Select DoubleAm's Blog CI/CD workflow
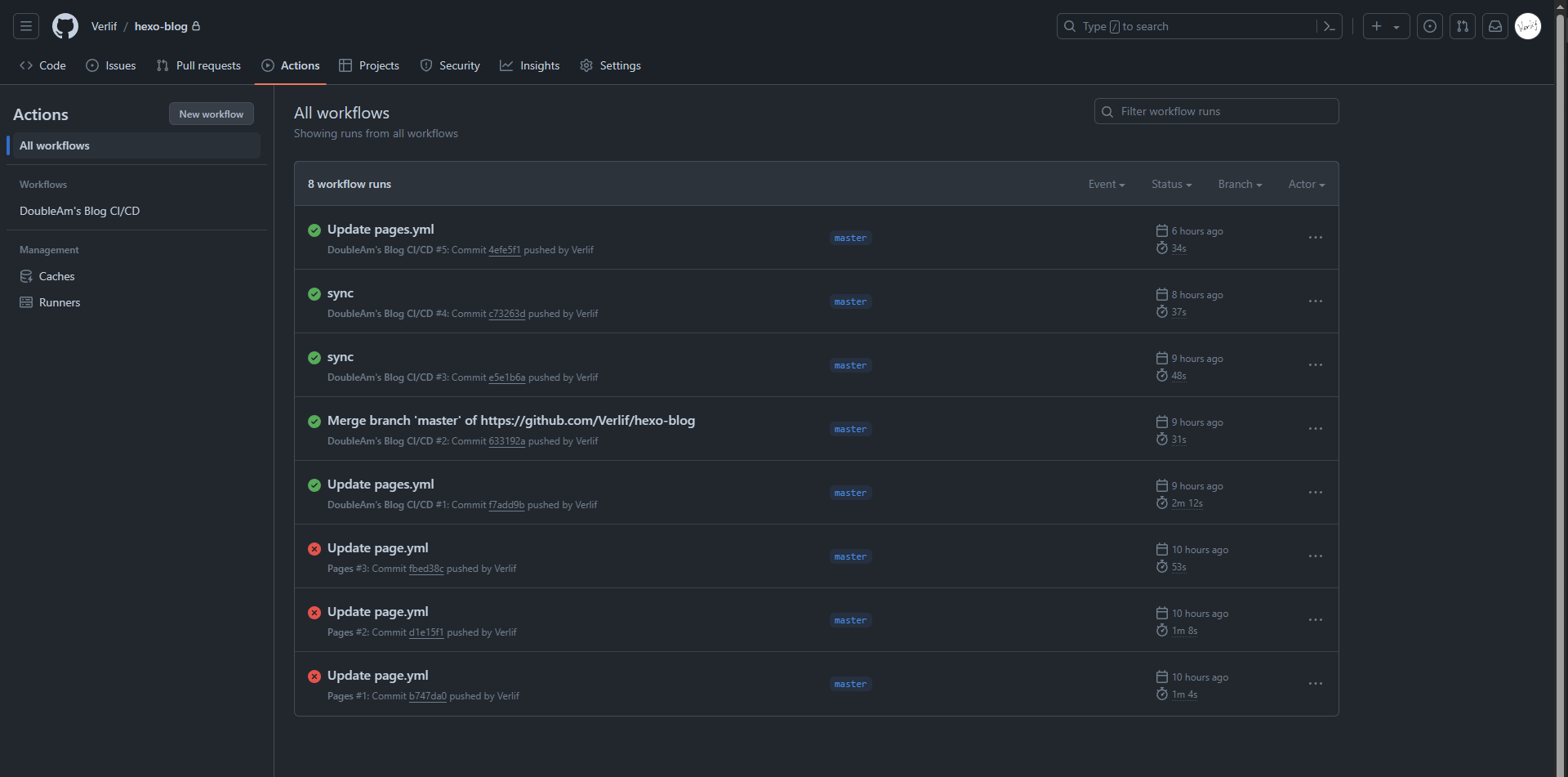The height and width of the screenshot is (777, 1568). click(x=80, y=211)
